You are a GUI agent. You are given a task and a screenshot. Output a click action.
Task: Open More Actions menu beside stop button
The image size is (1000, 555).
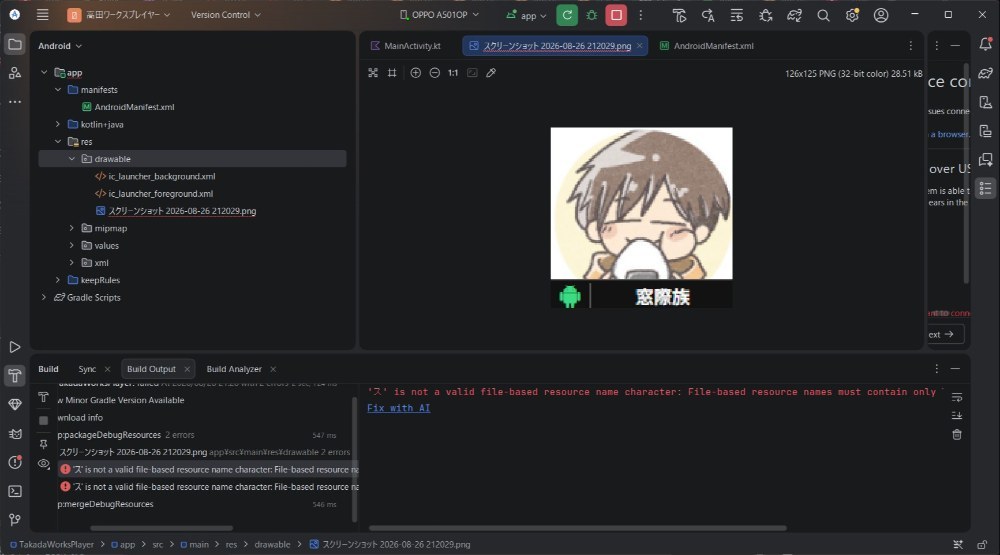coord(641,15)
